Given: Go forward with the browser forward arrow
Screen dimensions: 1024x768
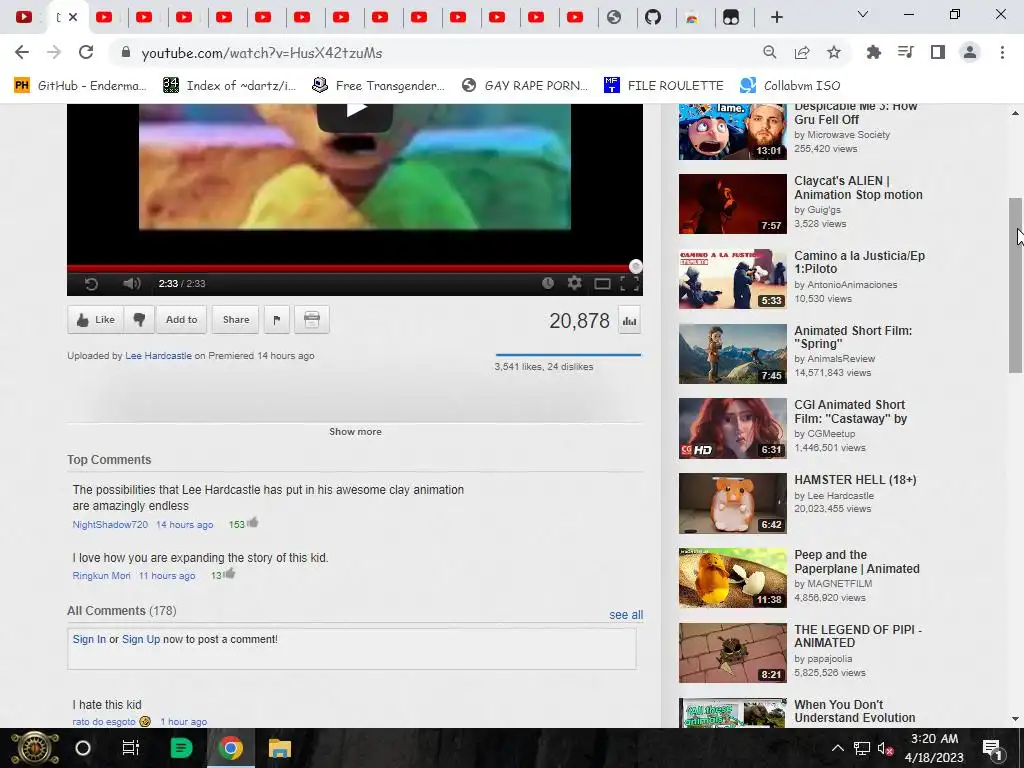Looking at the screenshot, I should pos(54,52).
